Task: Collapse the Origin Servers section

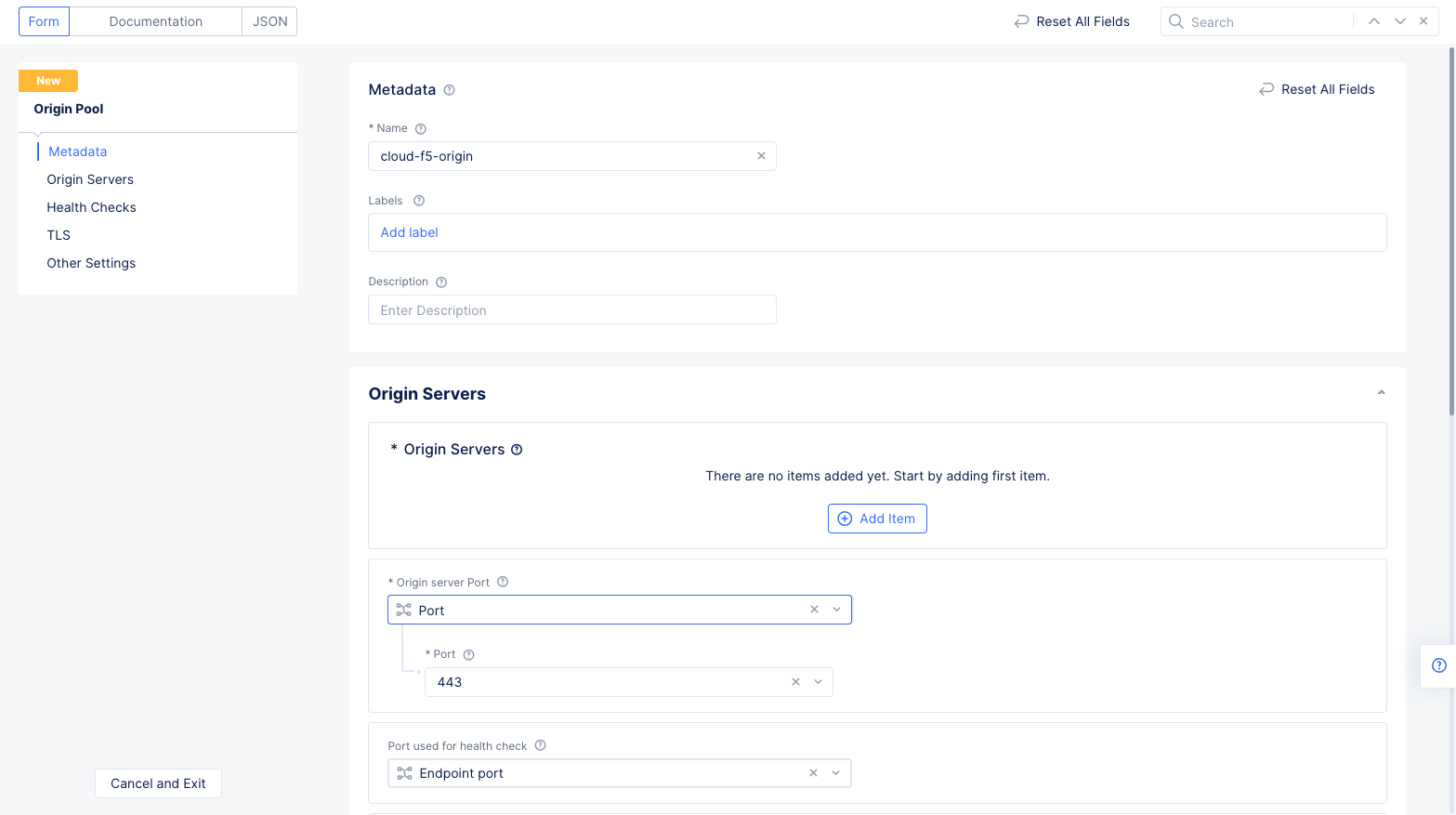Action: pos(1381,393)
